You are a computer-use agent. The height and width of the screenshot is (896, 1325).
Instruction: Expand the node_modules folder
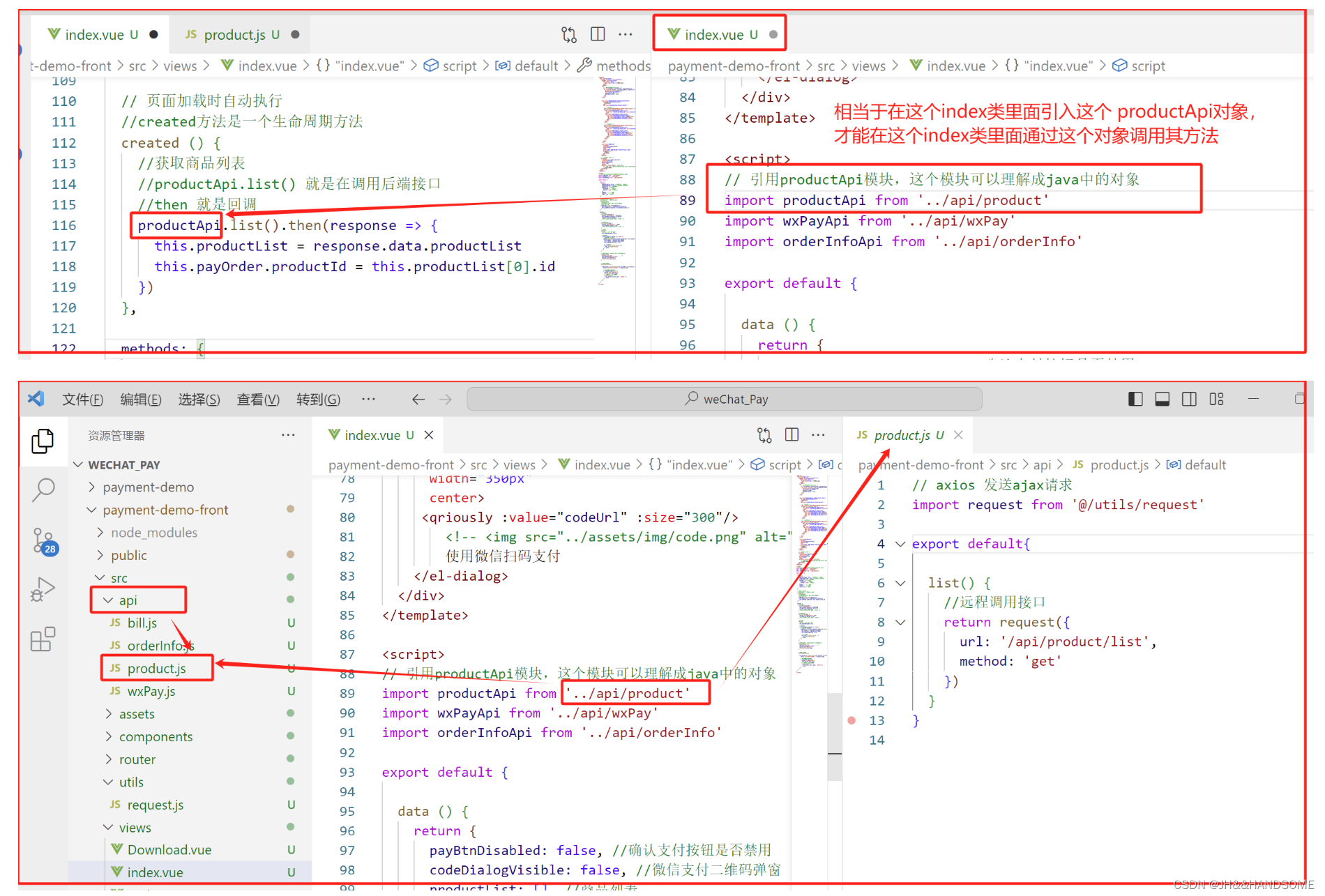point(100,532)
